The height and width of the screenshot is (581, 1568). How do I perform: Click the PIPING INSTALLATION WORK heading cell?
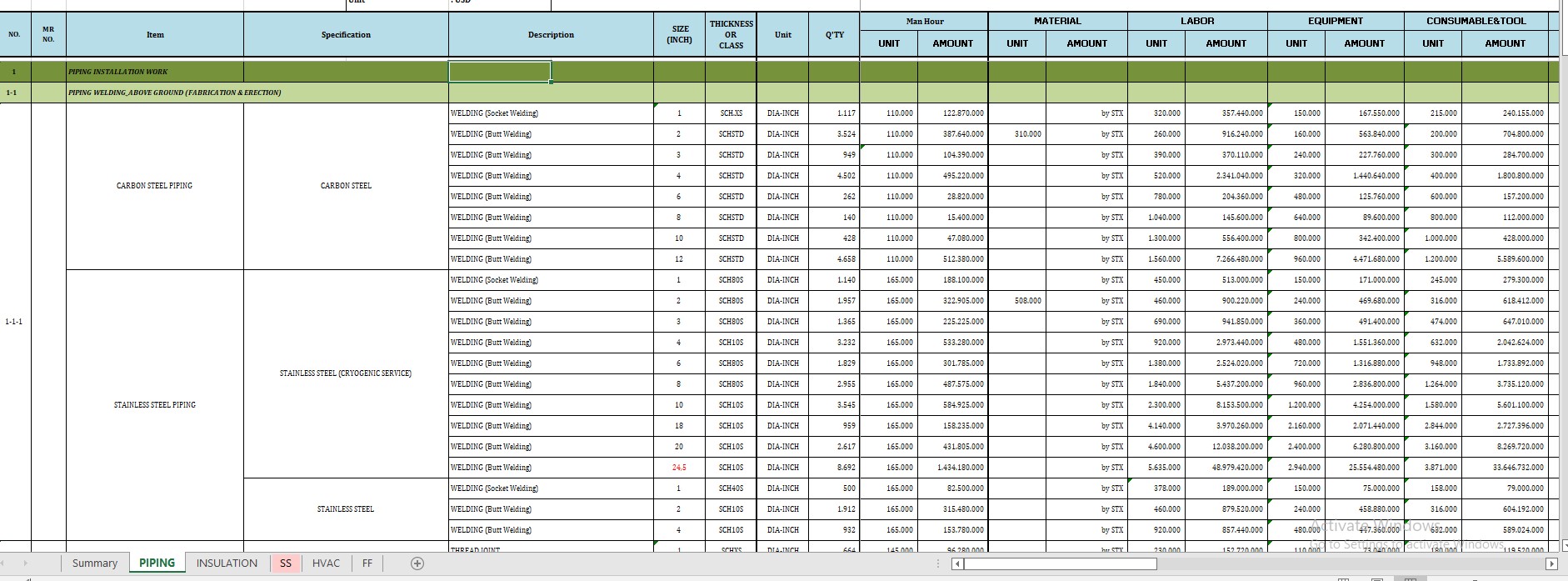[x=154, y=72]
